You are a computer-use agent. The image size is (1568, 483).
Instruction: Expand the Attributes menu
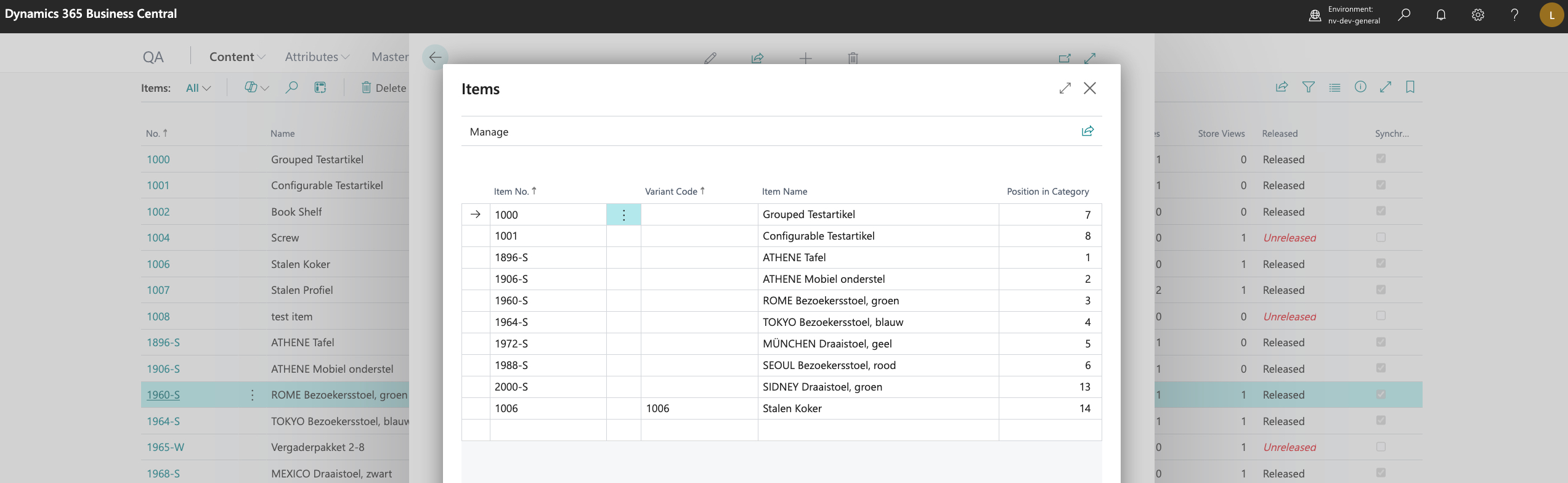coord(317,57)
